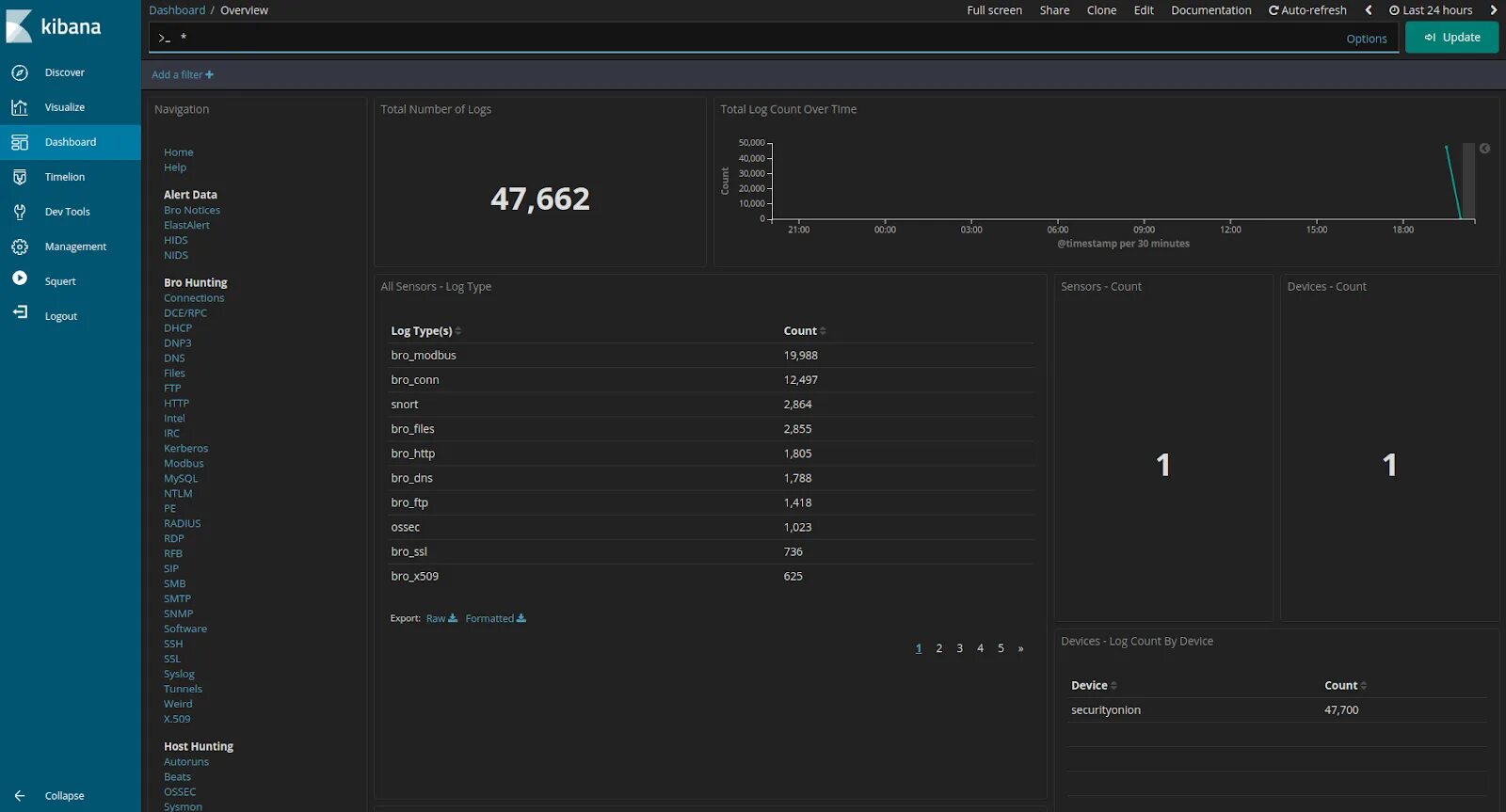Click the add filter plus icon

coord(209,74)
